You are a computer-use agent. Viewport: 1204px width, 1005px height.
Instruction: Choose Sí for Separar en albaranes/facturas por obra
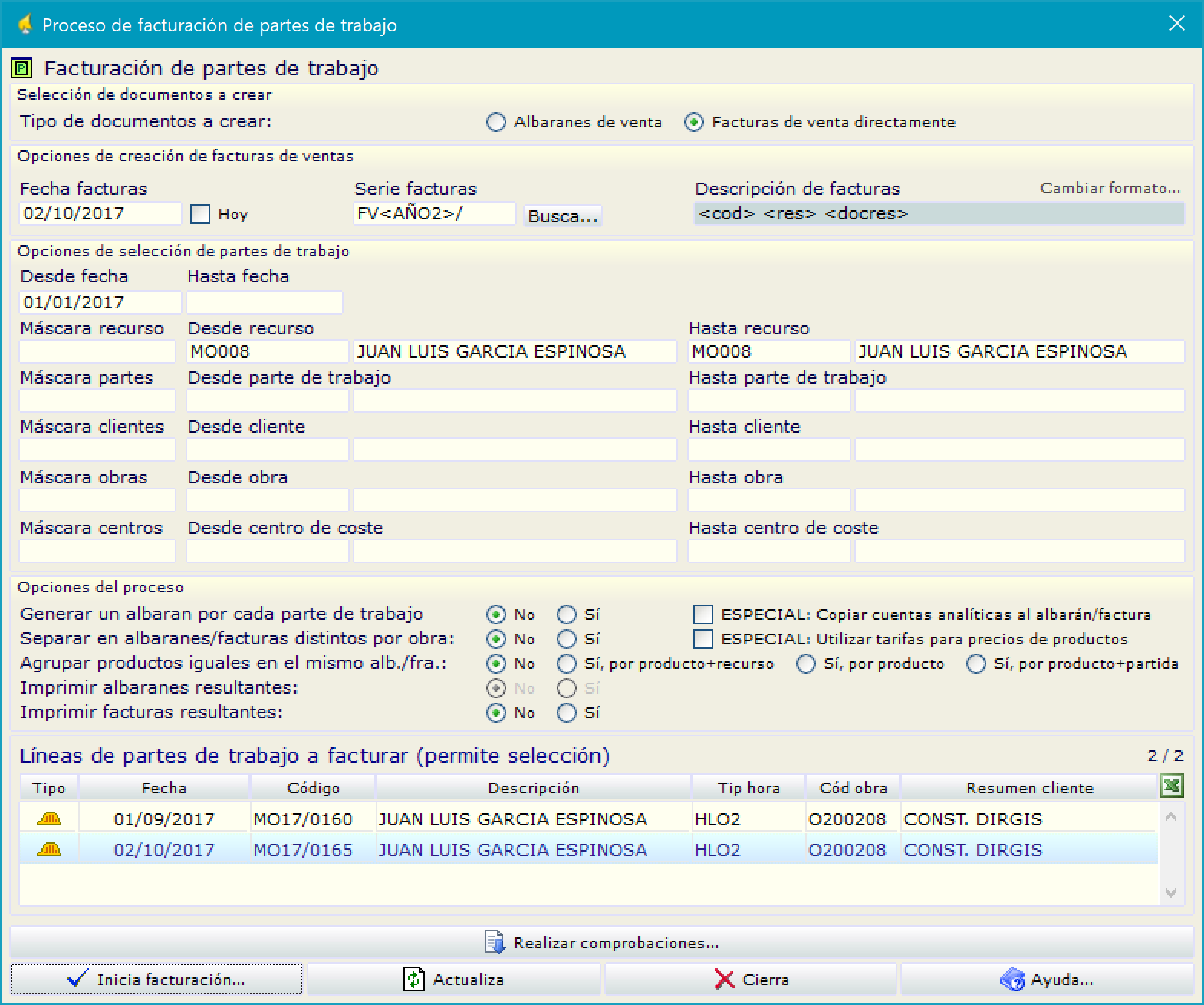(x=567, y=639)
